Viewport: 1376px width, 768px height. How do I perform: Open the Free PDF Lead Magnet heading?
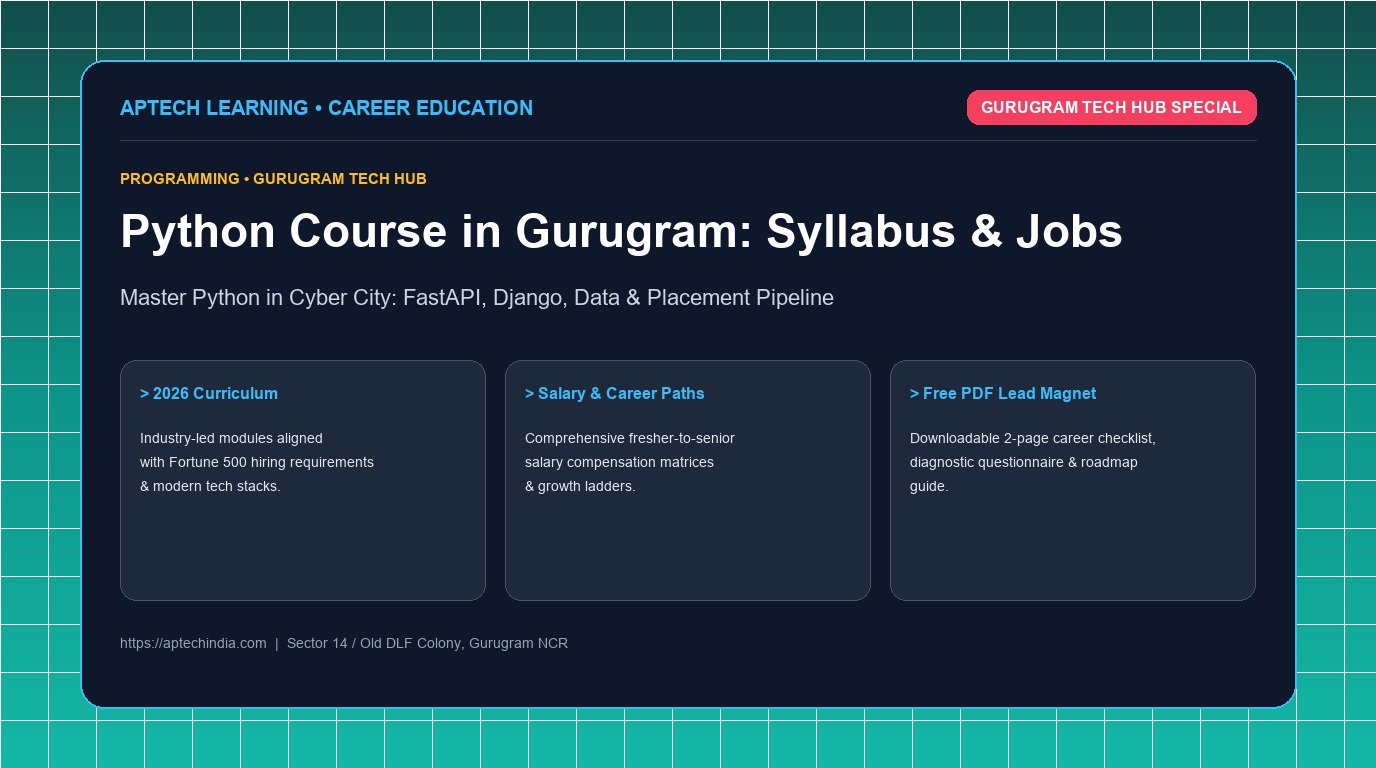pyautogui.click(x=1003, y=394)
